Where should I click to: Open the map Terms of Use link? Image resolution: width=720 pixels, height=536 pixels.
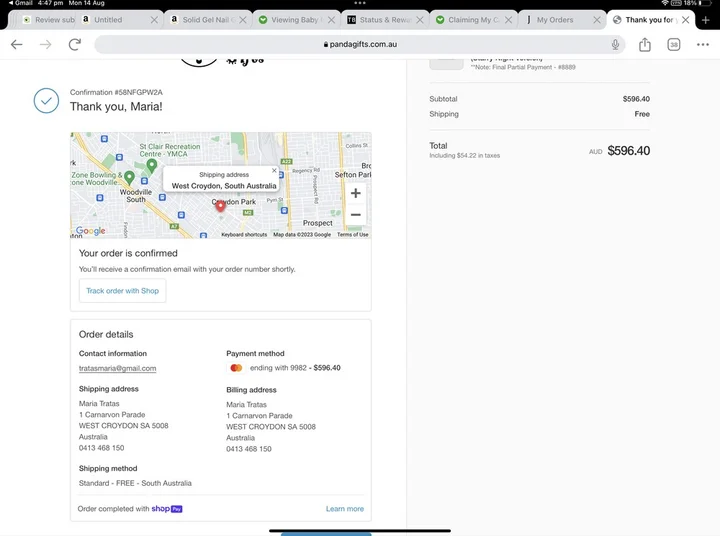coord(352,235)
